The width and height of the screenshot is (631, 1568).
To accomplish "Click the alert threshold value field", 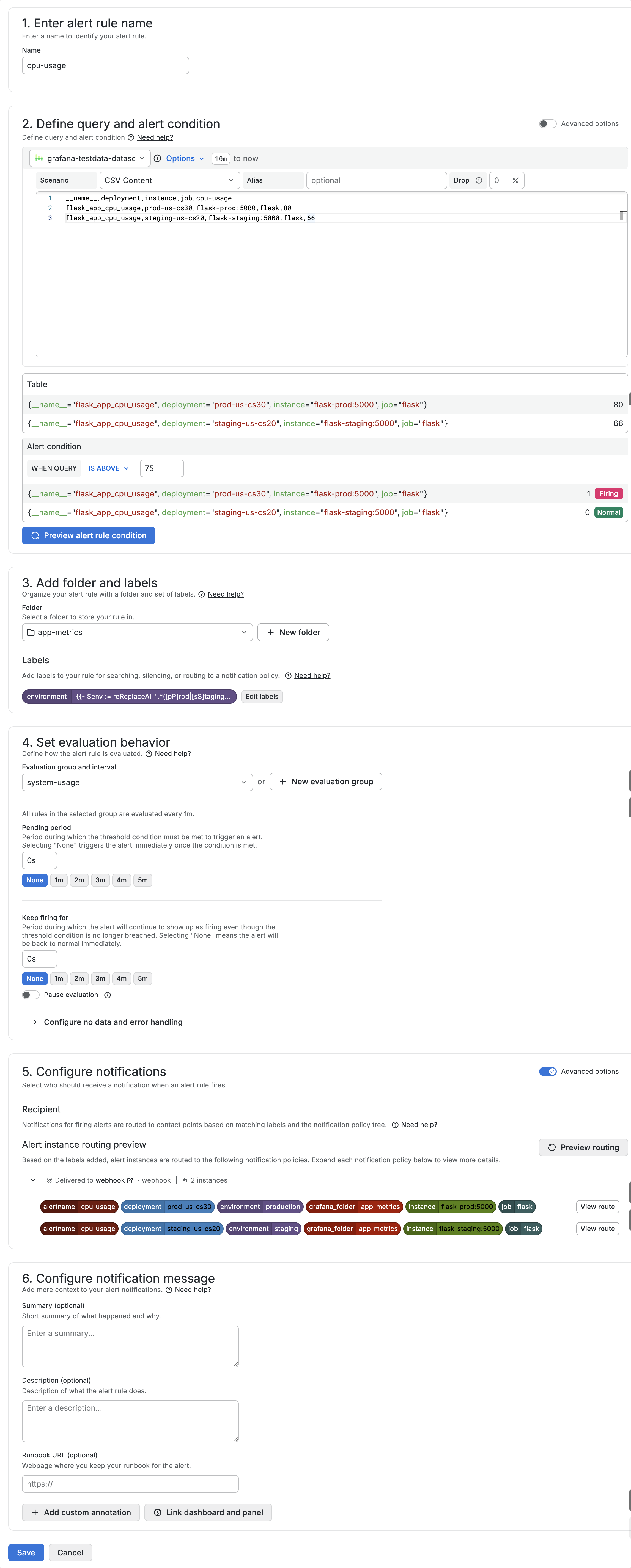I will click(161, 468).
